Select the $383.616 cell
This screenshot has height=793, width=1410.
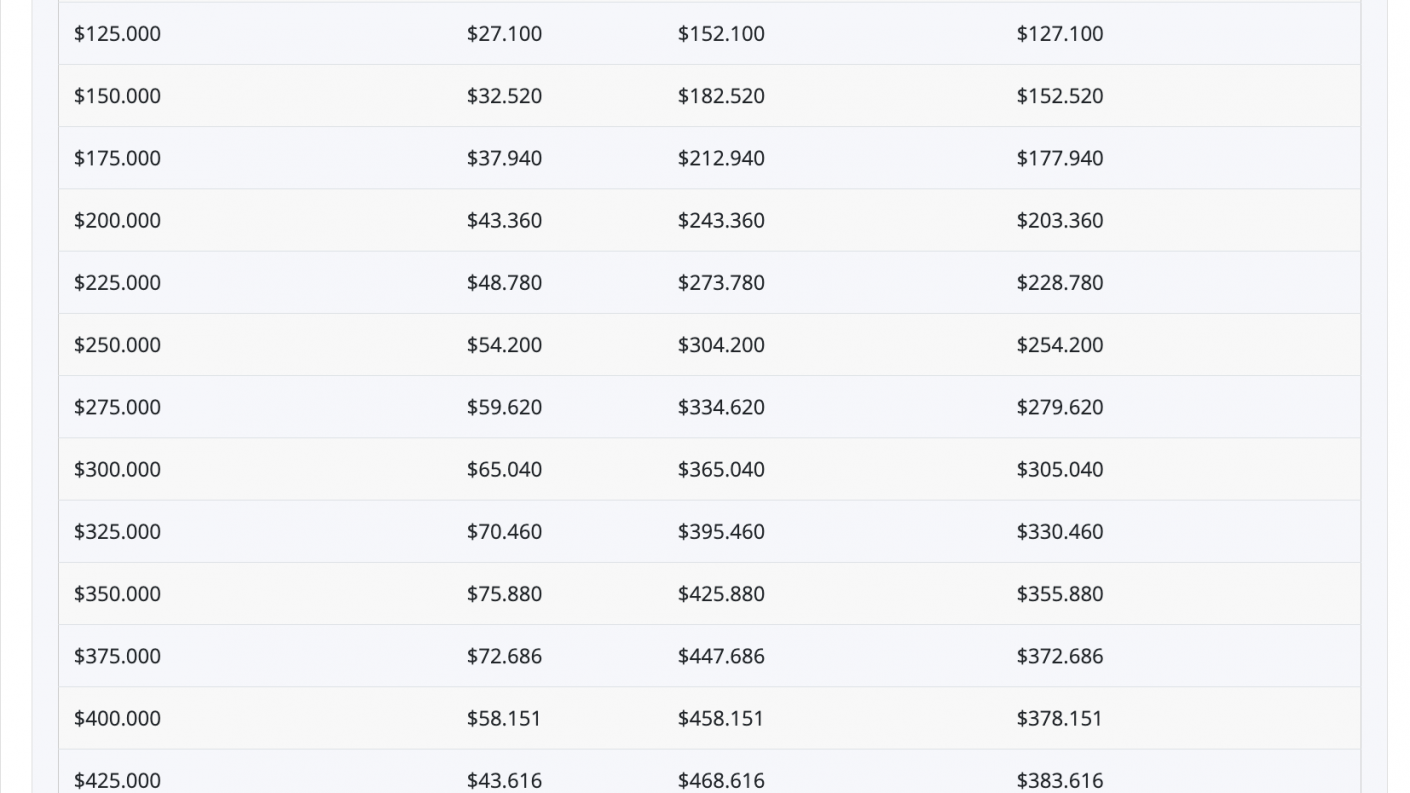1060,780
